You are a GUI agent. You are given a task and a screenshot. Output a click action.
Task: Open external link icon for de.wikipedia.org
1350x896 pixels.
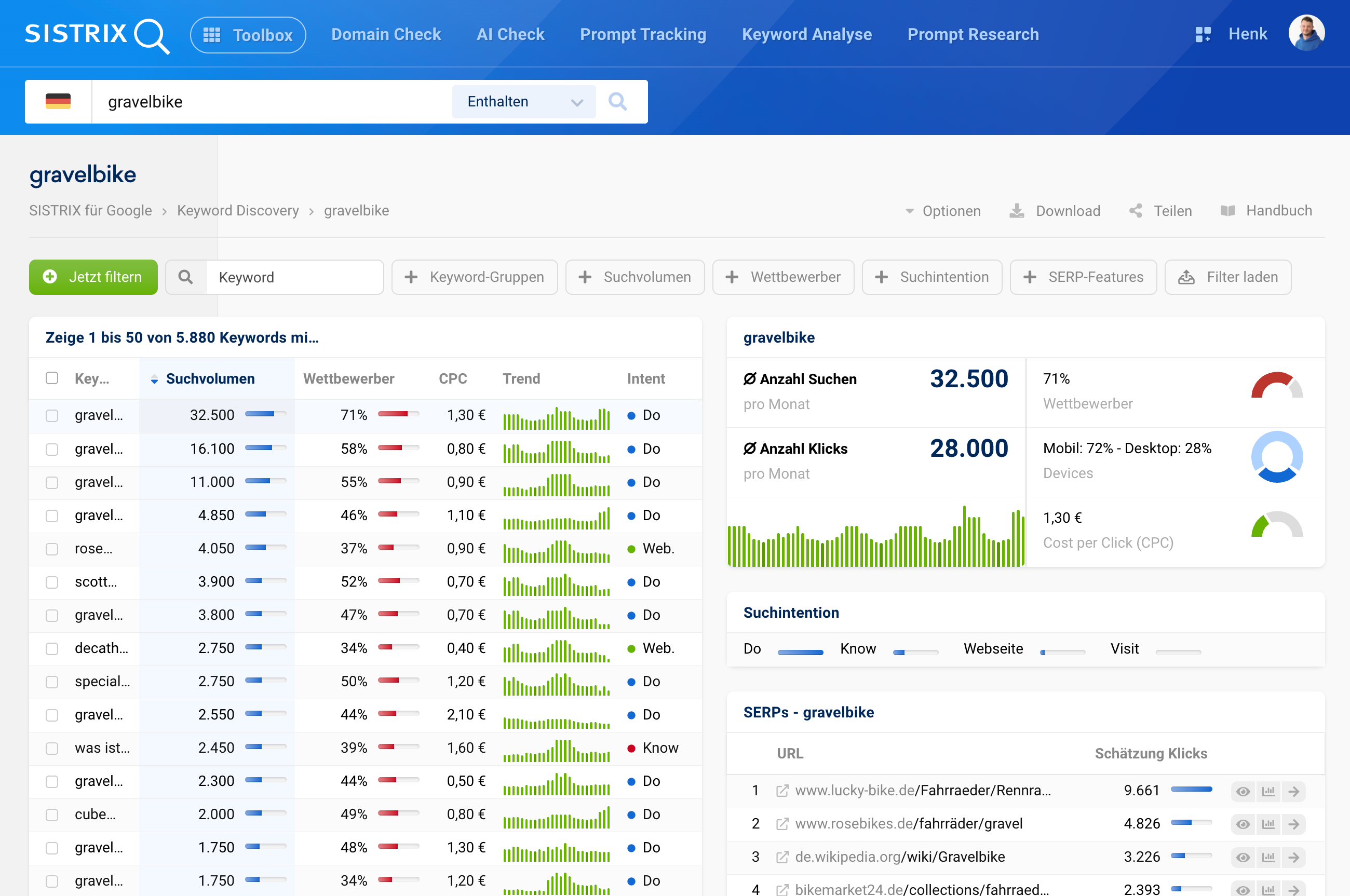[x=782, y=857]
